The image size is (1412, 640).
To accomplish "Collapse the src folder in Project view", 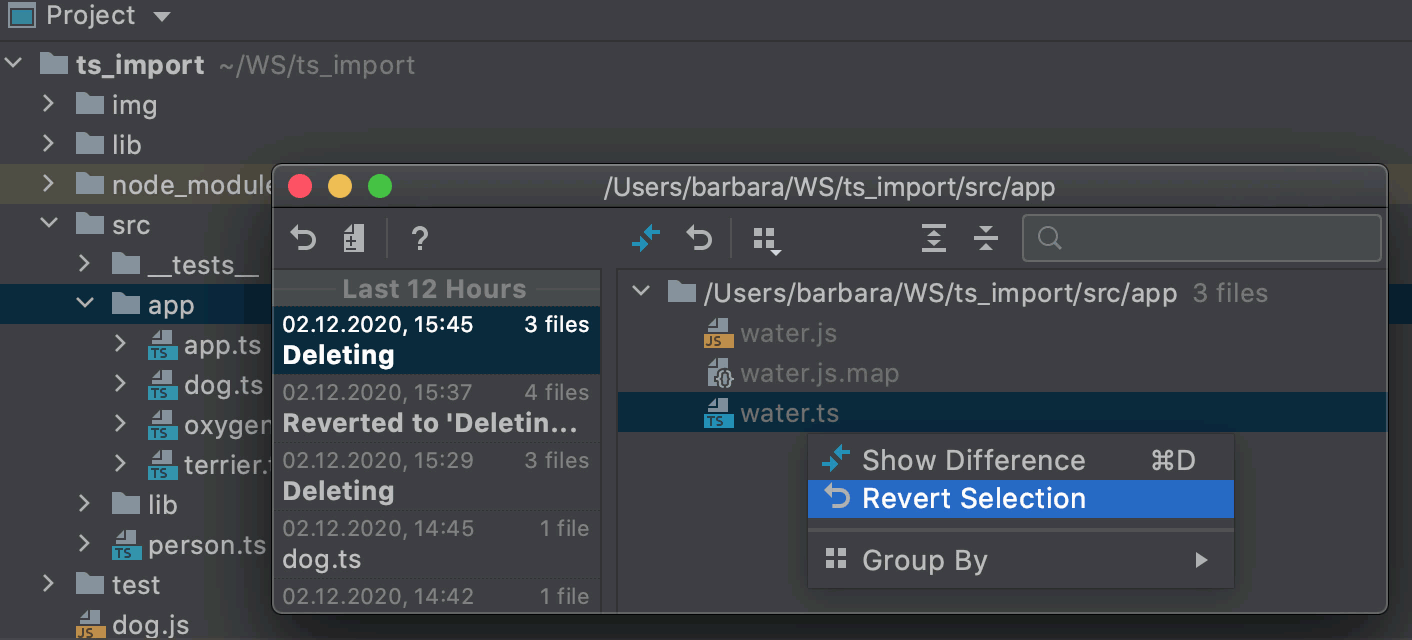I will point(48,224).
